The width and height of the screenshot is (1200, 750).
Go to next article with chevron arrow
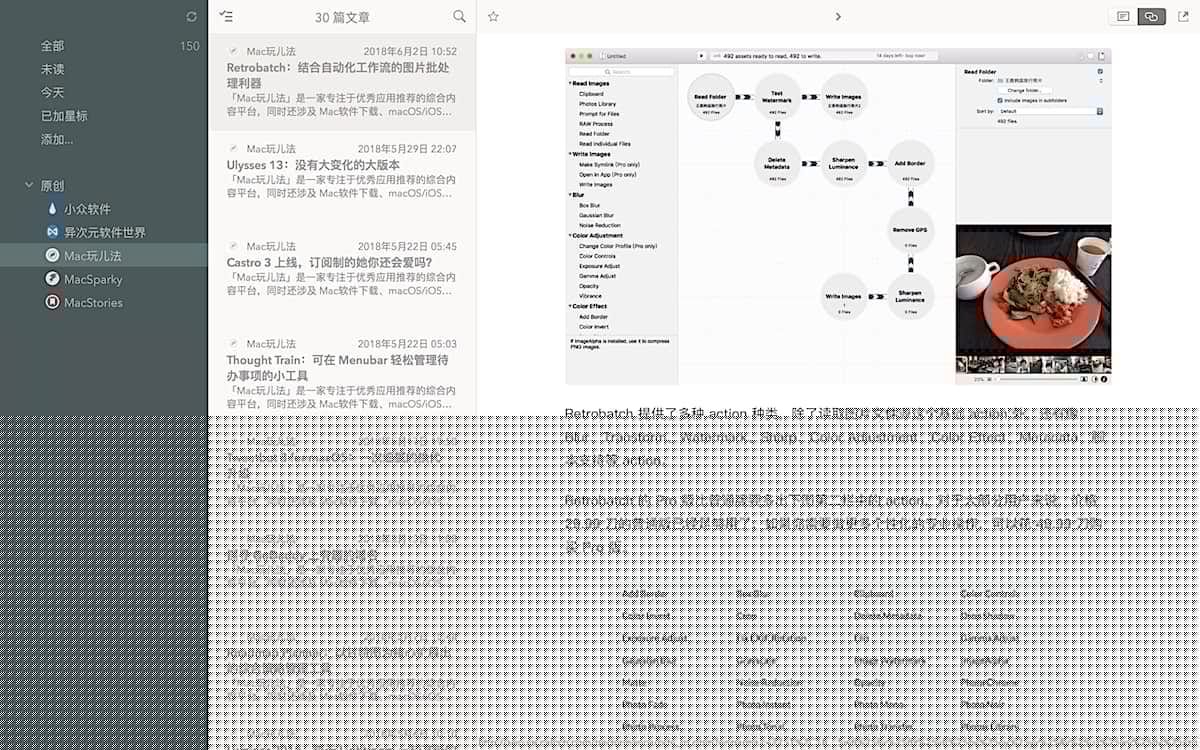click(838, 17)
